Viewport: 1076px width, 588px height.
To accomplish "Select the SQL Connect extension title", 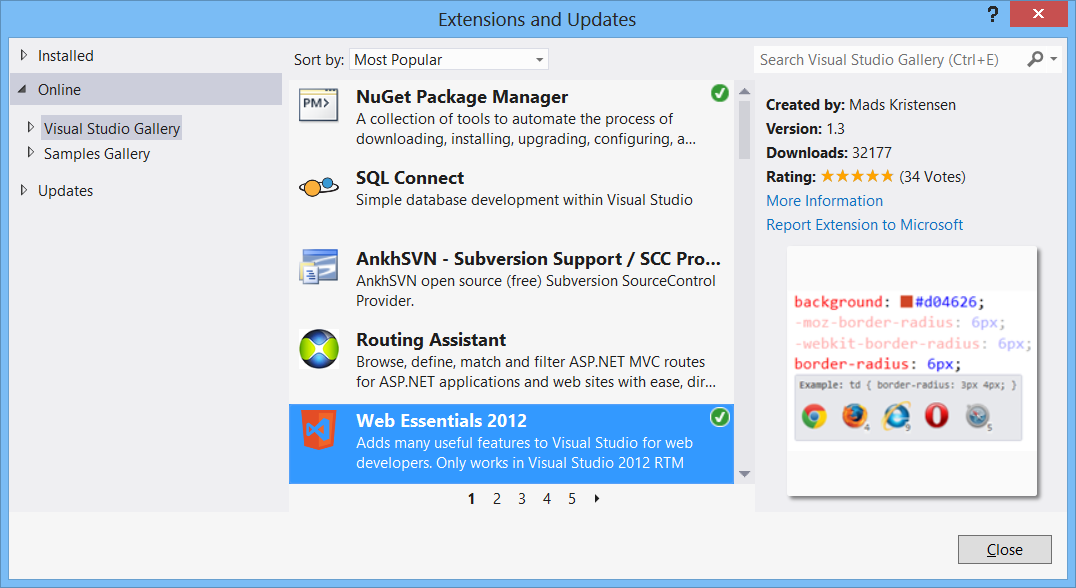I will pos(410,178).
